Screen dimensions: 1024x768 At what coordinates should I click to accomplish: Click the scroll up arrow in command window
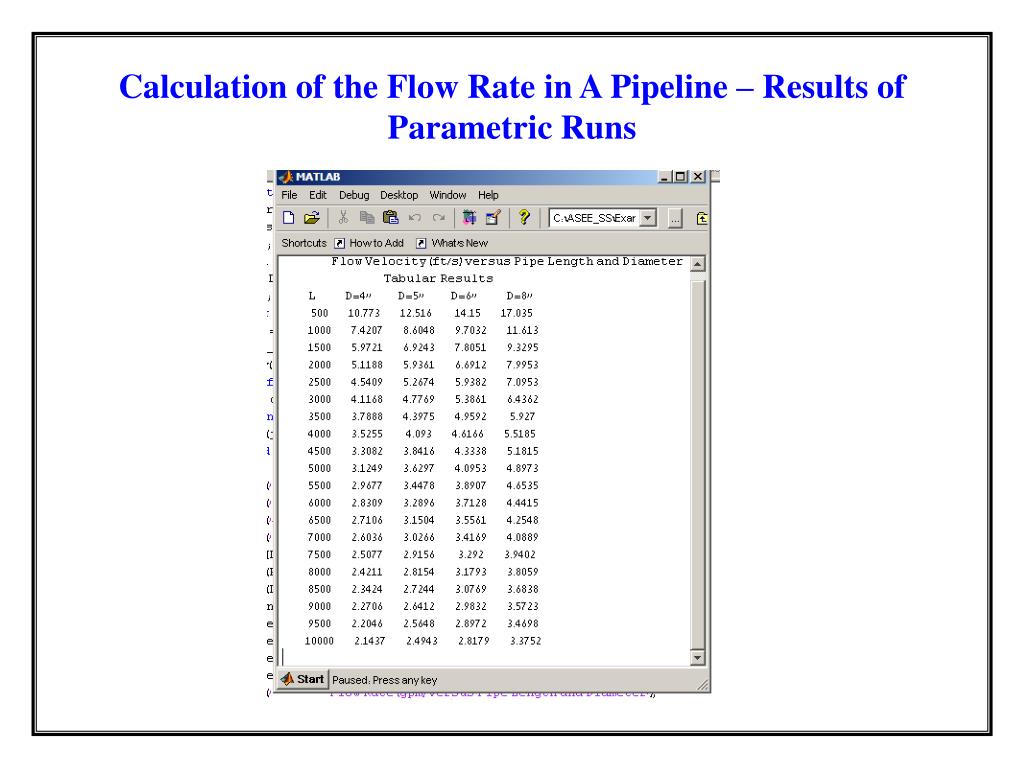[x=697, y=264]
